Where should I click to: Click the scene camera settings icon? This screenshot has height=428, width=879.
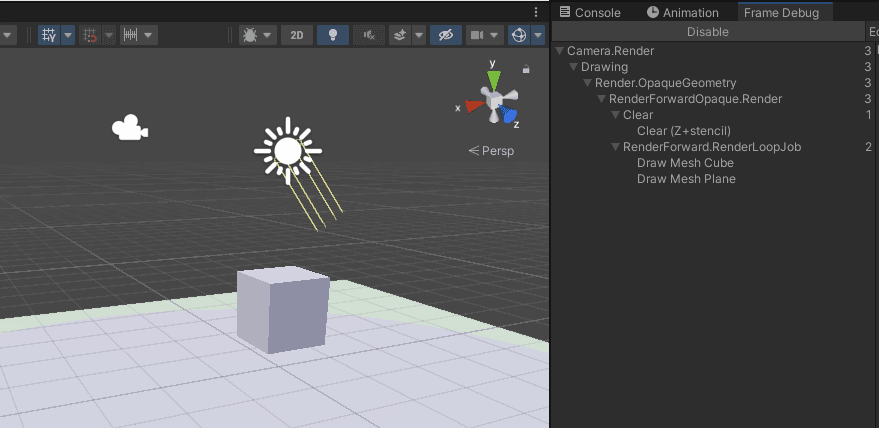(477, 35)
